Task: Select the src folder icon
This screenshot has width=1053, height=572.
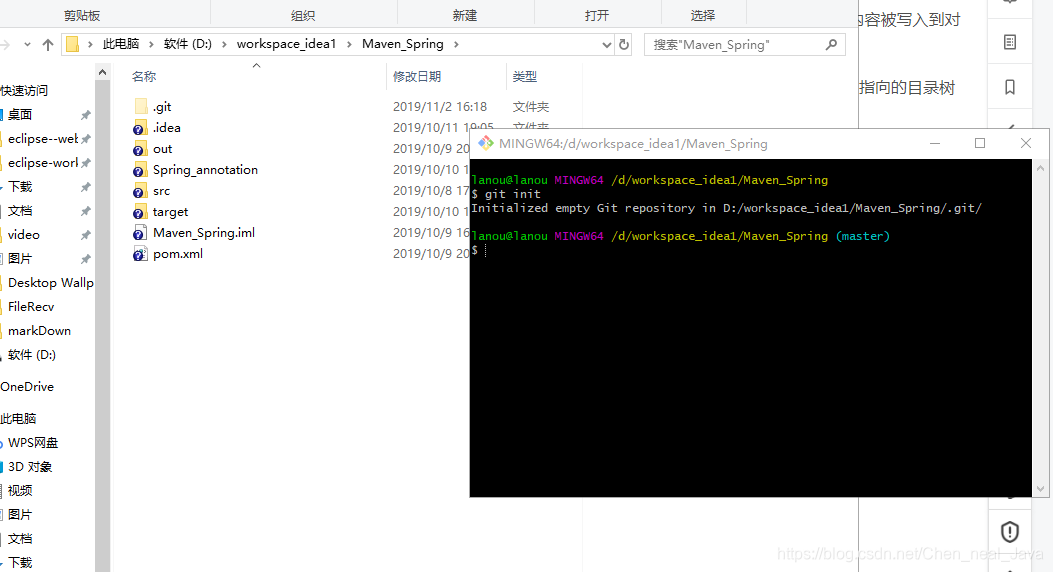Action: point(140,191)
